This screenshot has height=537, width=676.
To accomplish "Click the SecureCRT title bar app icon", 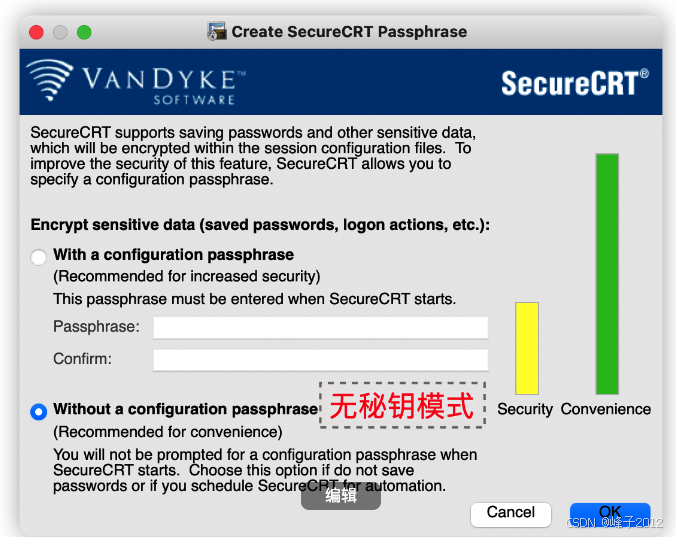I will coord(217,31).
